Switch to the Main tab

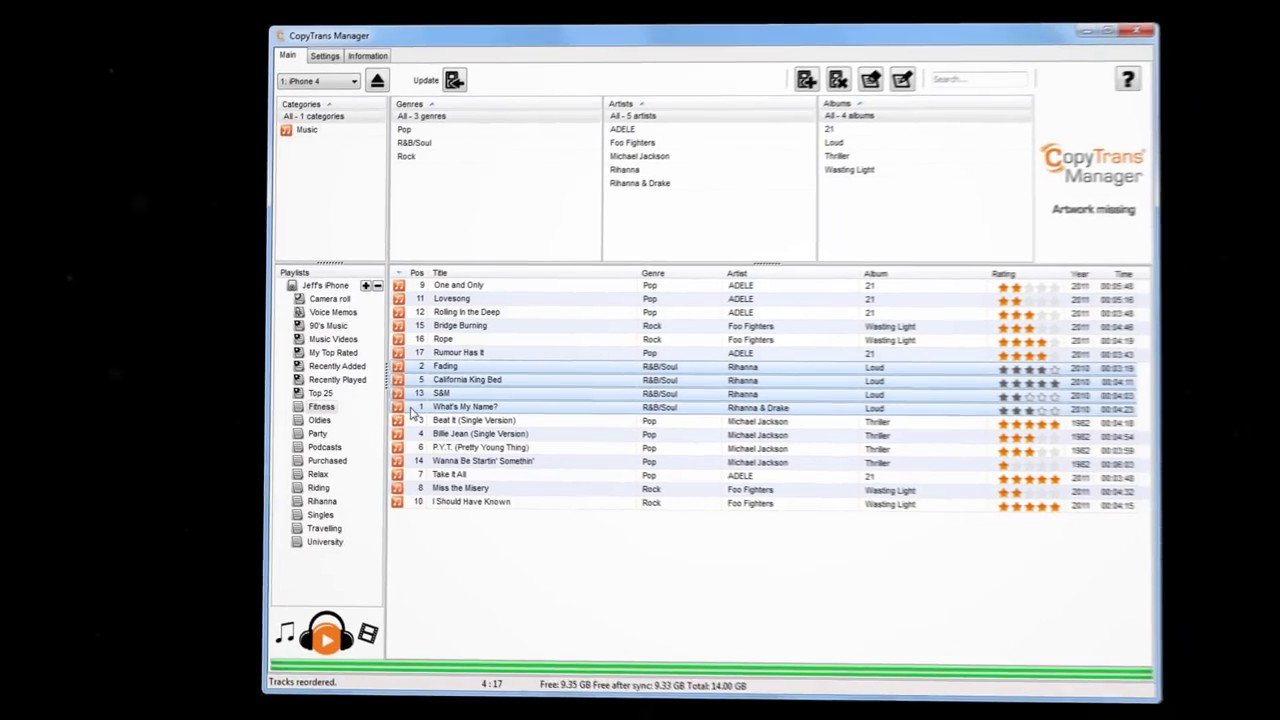288,55
